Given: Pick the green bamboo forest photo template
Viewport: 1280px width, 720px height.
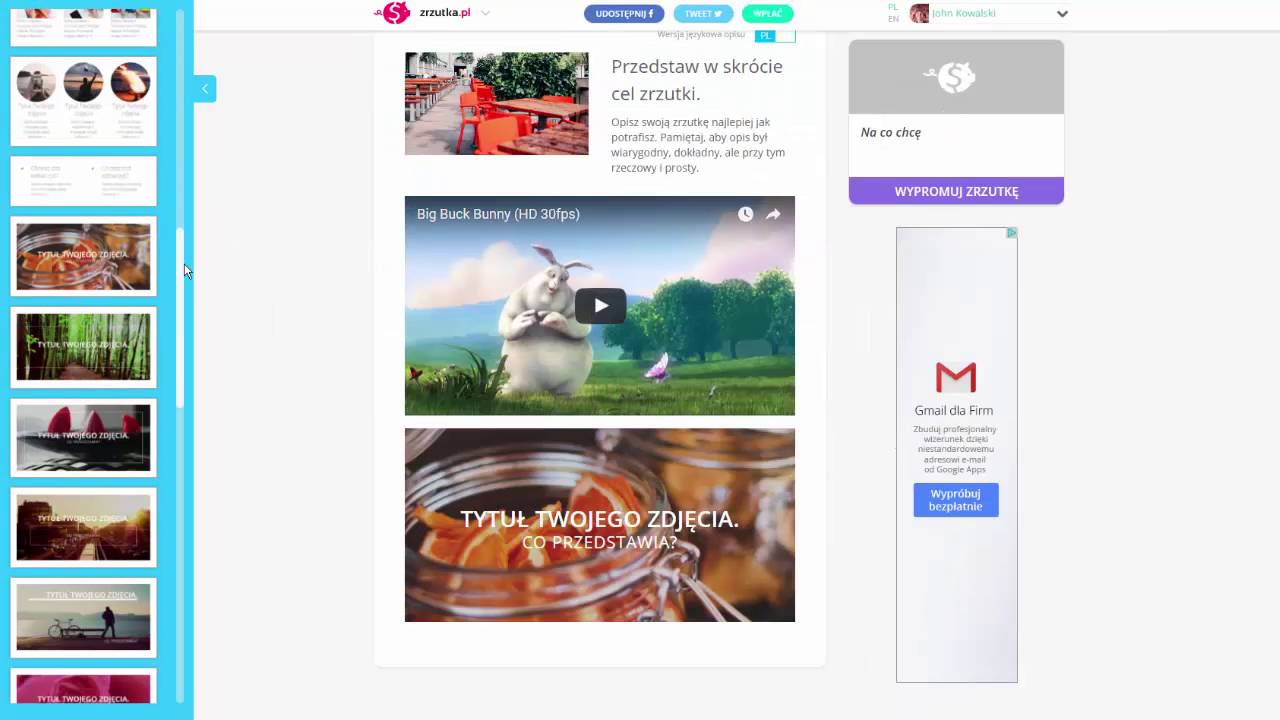Looking at the screenshot, I should tap(84, 347).
